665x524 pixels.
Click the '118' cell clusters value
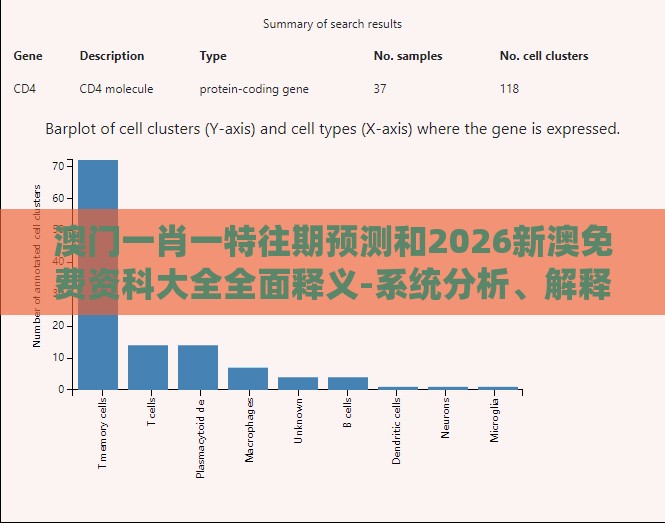coord(509,89)
